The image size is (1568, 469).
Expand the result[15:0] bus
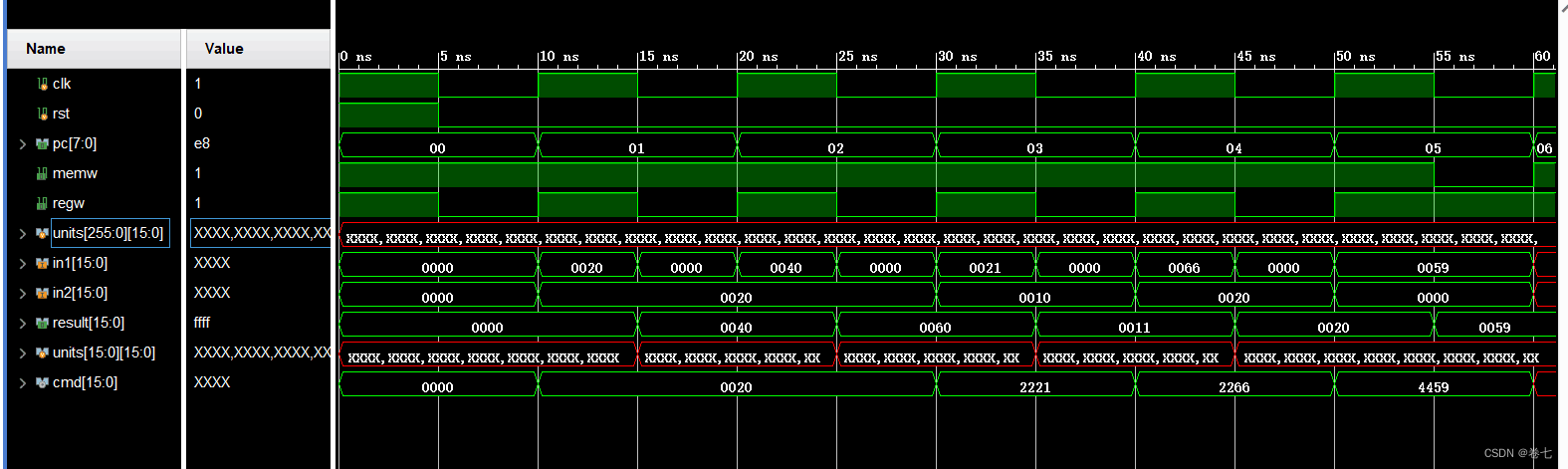pyautogui.click(x=23, y=323)
